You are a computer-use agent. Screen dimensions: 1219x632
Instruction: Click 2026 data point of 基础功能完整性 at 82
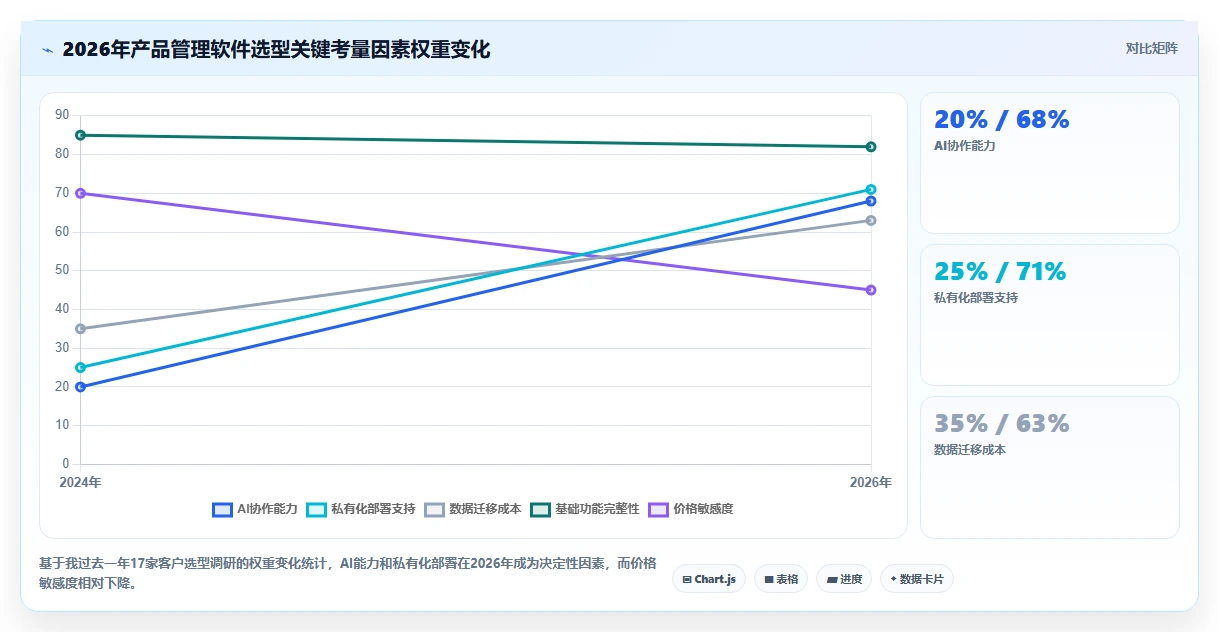click(x=871, y=147)
